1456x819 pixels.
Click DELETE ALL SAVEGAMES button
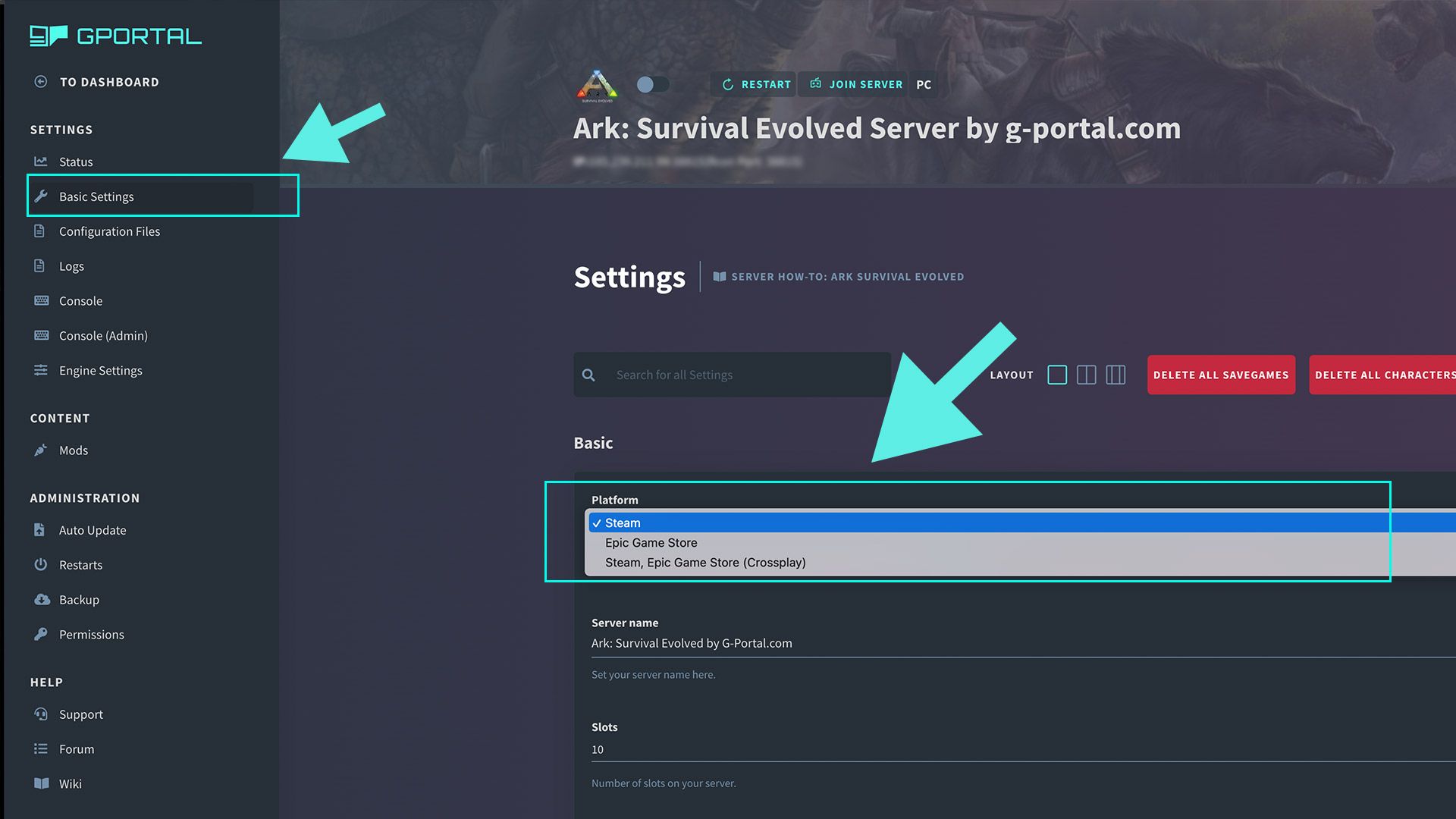pyautogui.click(x=1221, y=374)
